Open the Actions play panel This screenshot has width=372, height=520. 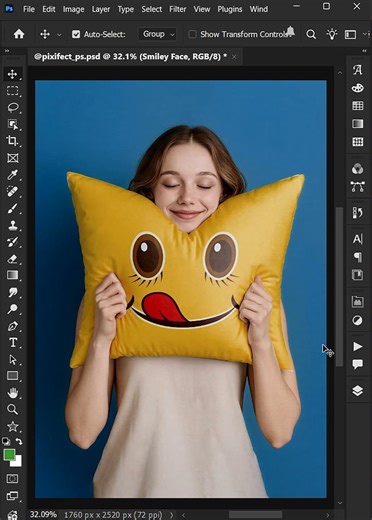(357, 346)
